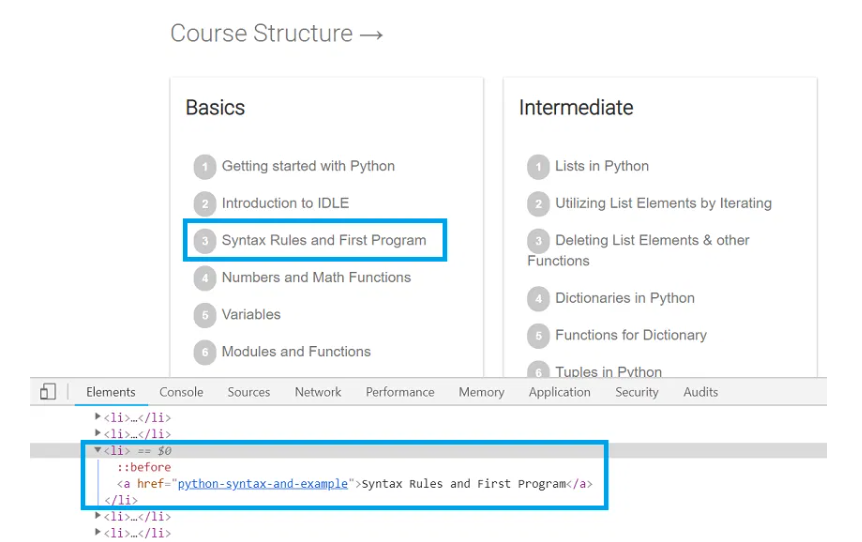Open Getting started with Python lesson

pos(308,166)
